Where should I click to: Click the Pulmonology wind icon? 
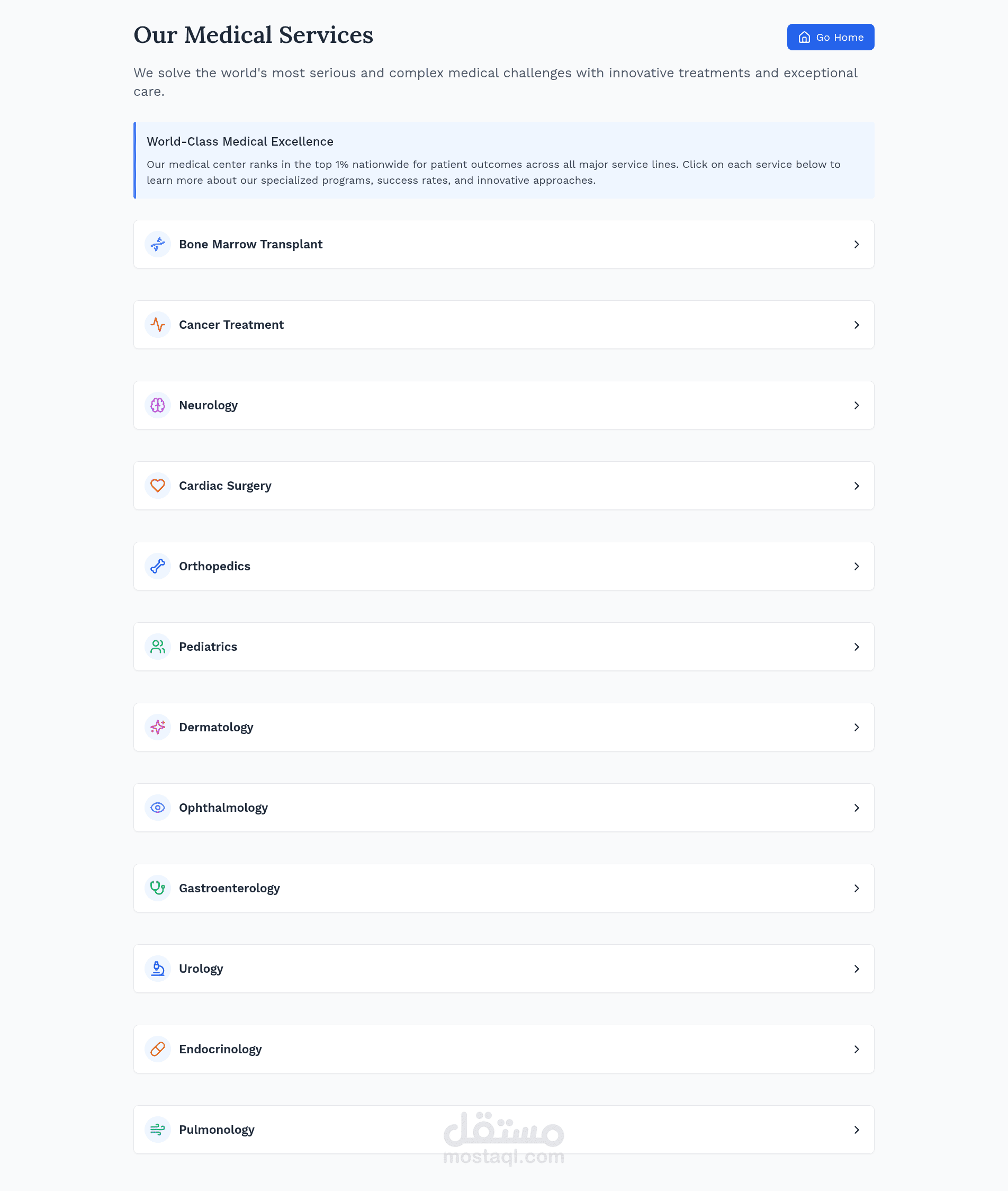[158, 1130]
